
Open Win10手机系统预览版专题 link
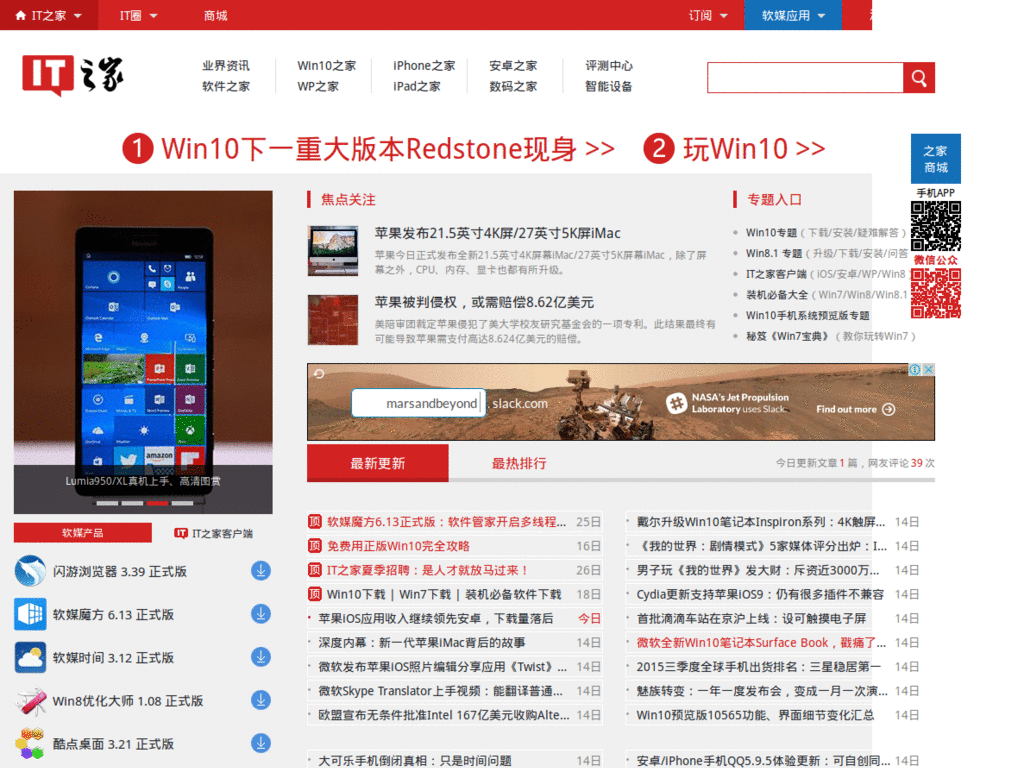(807, 315)
